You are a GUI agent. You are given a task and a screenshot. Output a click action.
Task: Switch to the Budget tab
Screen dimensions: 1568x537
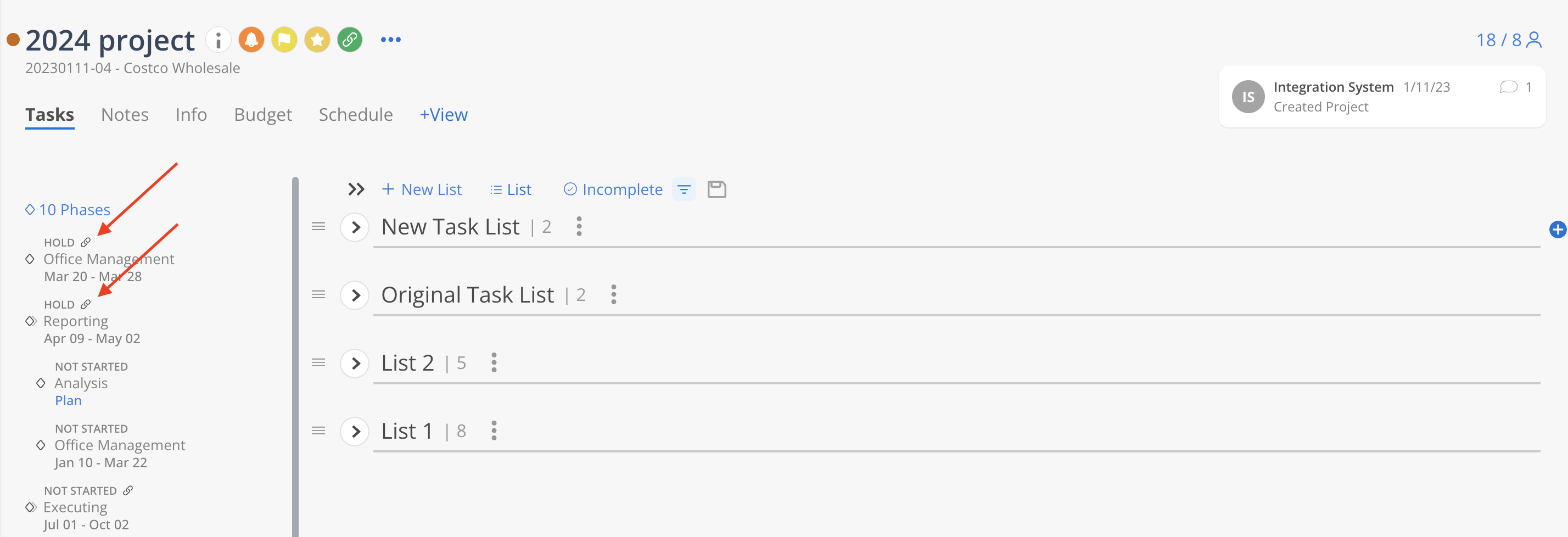[263, 114]
